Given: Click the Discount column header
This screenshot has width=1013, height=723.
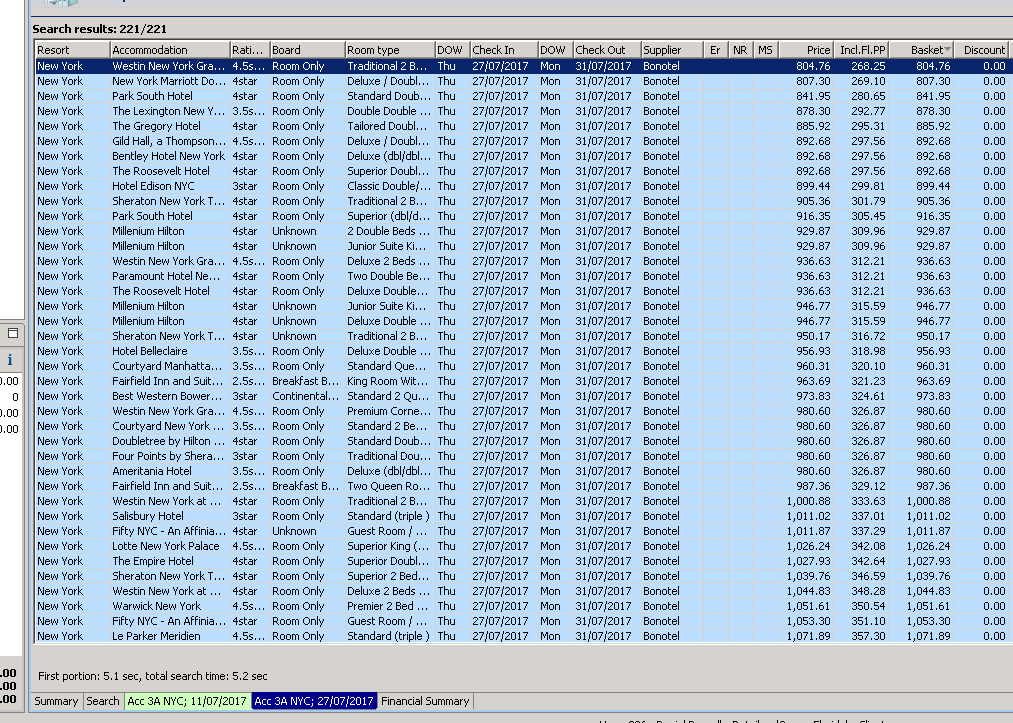Looking at the screenshot, I should click(x=983, y=50).
